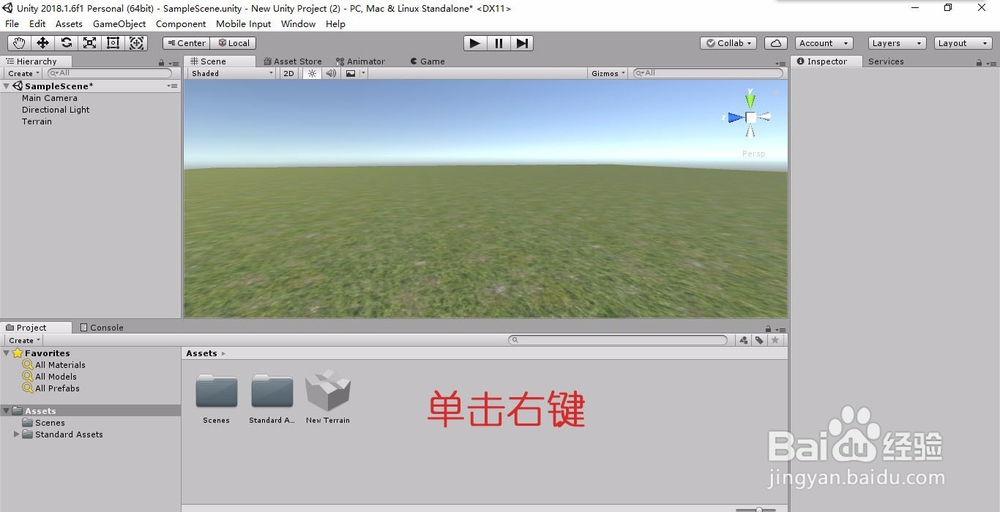Toggle Persp projection label
The width and height of the screenshot is (1000, 512).
coord(753,154)
